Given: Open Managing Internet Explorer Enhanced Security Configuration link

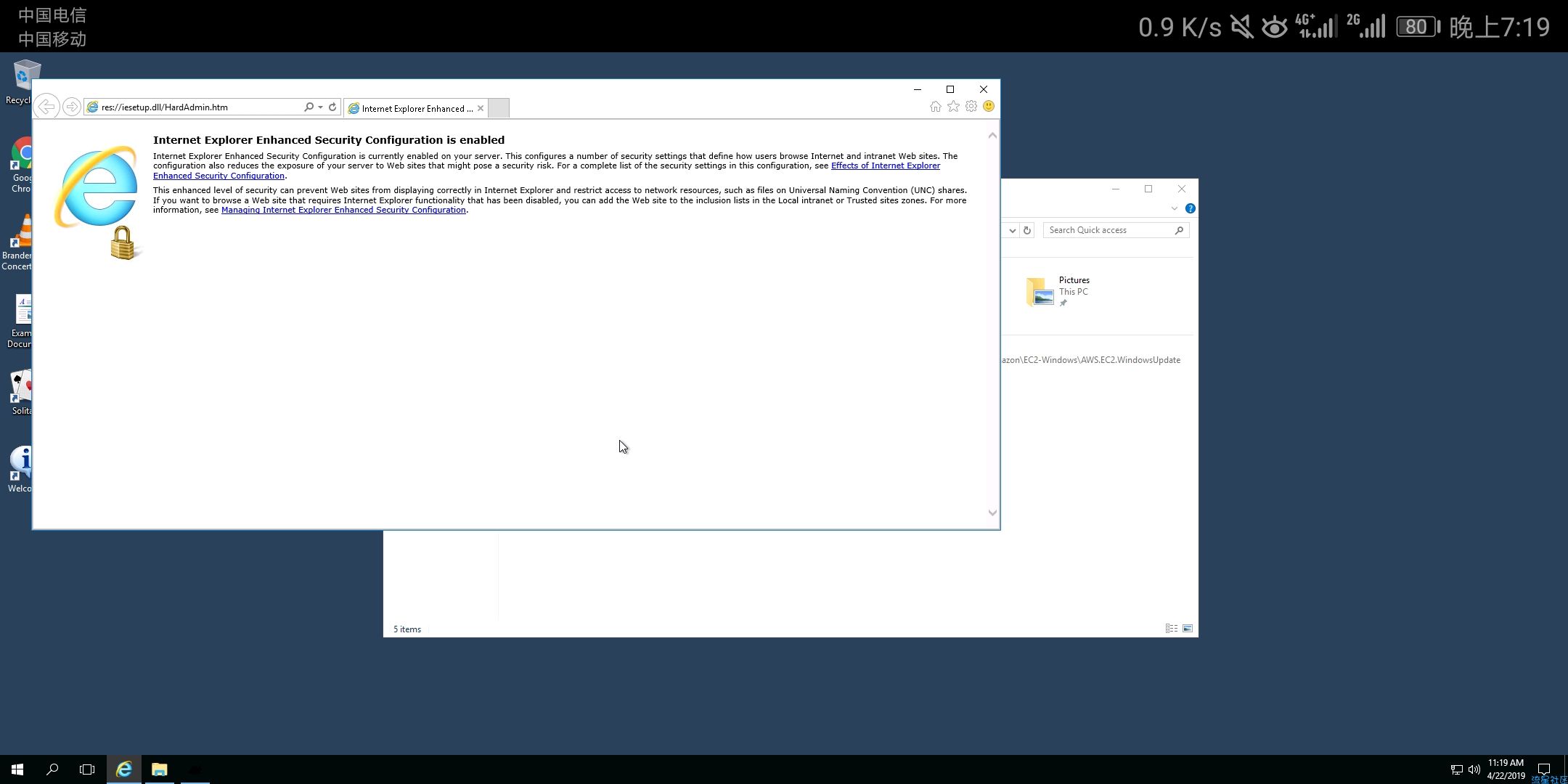Looking at the screenshot, I should [x=343, y=210].
